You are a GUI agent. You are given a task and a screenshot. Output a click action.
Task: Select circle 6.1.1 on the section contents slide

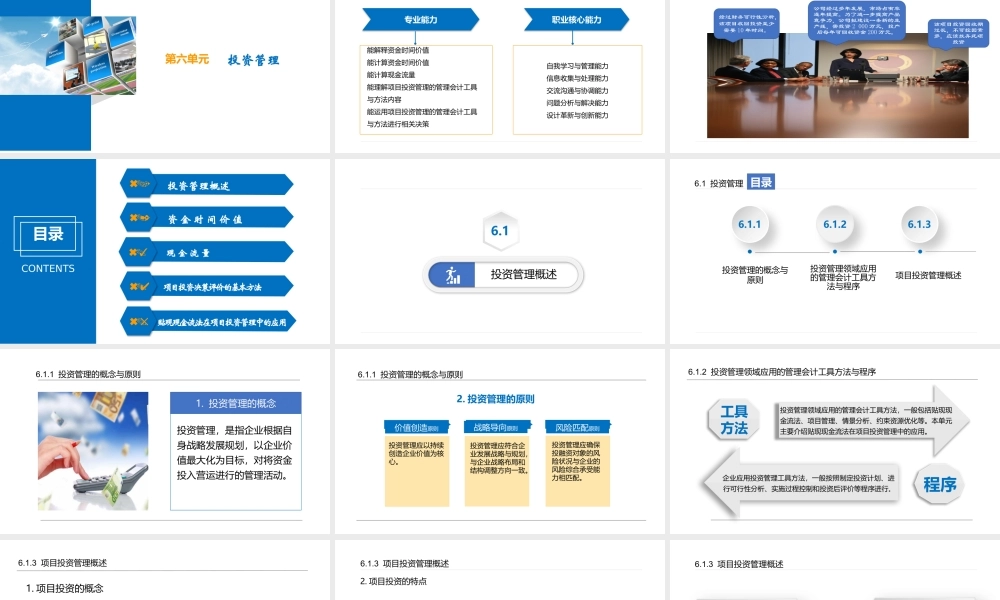[x=750, y=225]
